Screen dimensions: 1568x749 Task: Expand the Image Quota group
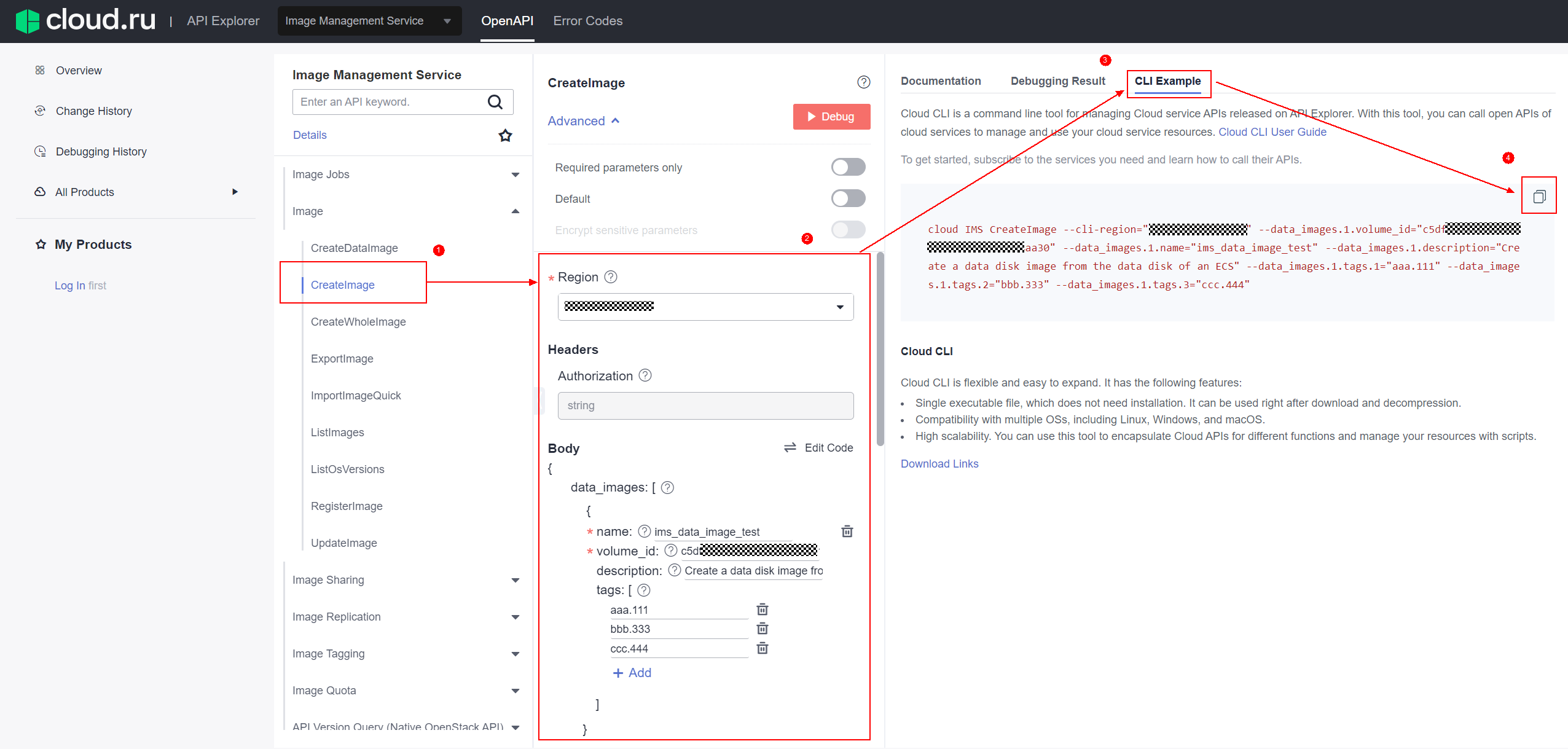coord(515,691)
